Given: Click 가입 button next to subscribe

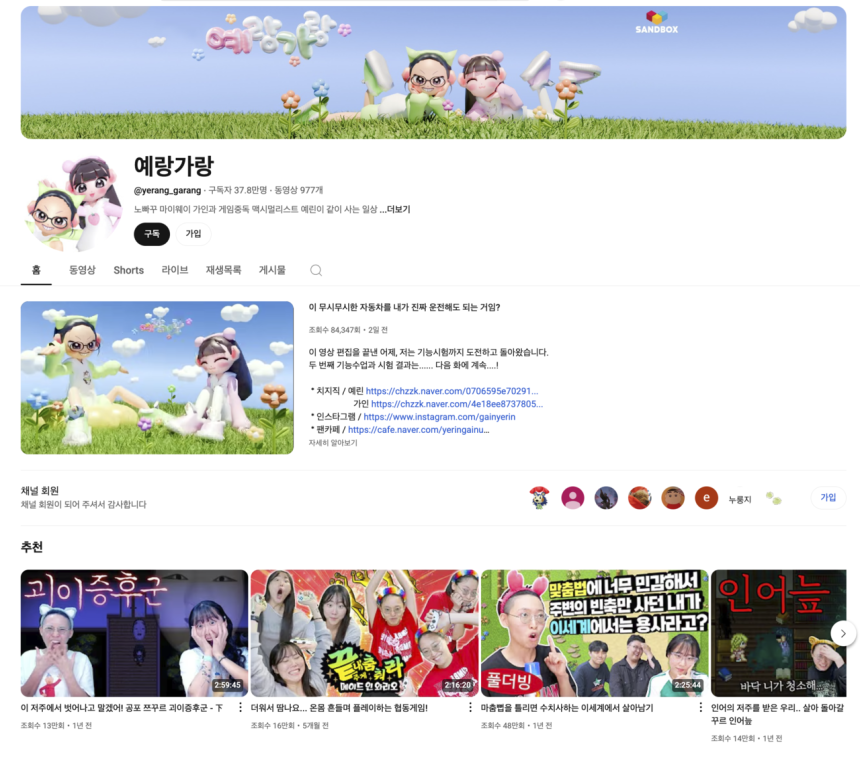Looking at the screenshot, I should [x=194, y=234].
